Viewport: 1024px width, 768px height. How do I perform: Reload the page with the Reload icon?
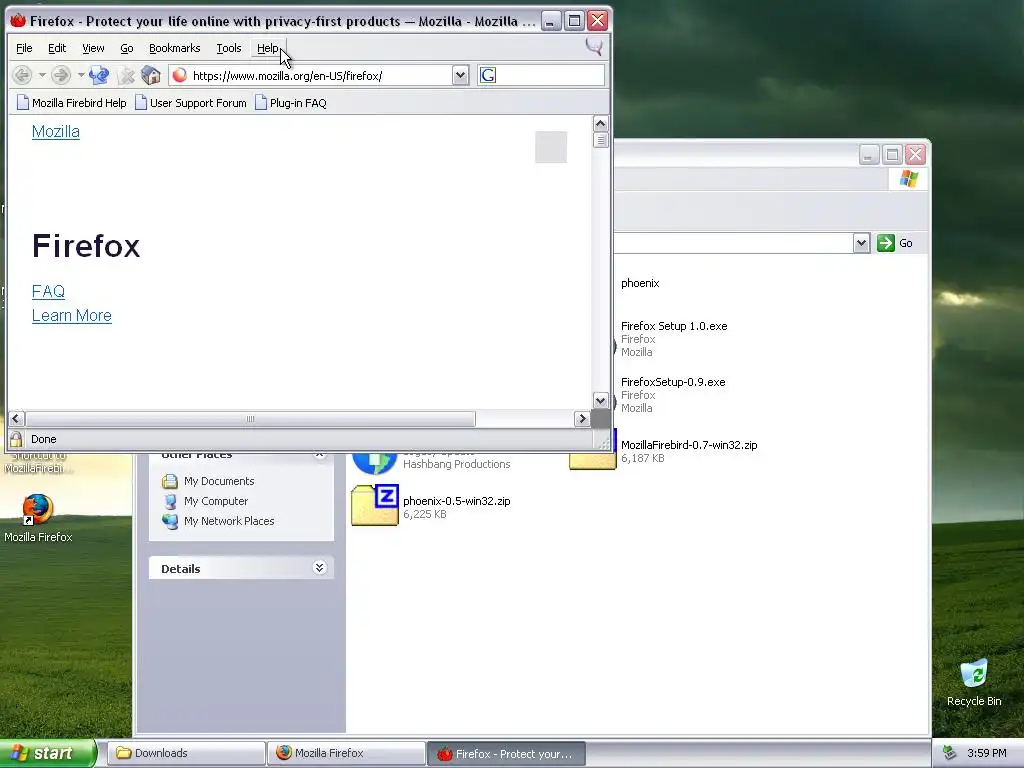pos(99,75)
